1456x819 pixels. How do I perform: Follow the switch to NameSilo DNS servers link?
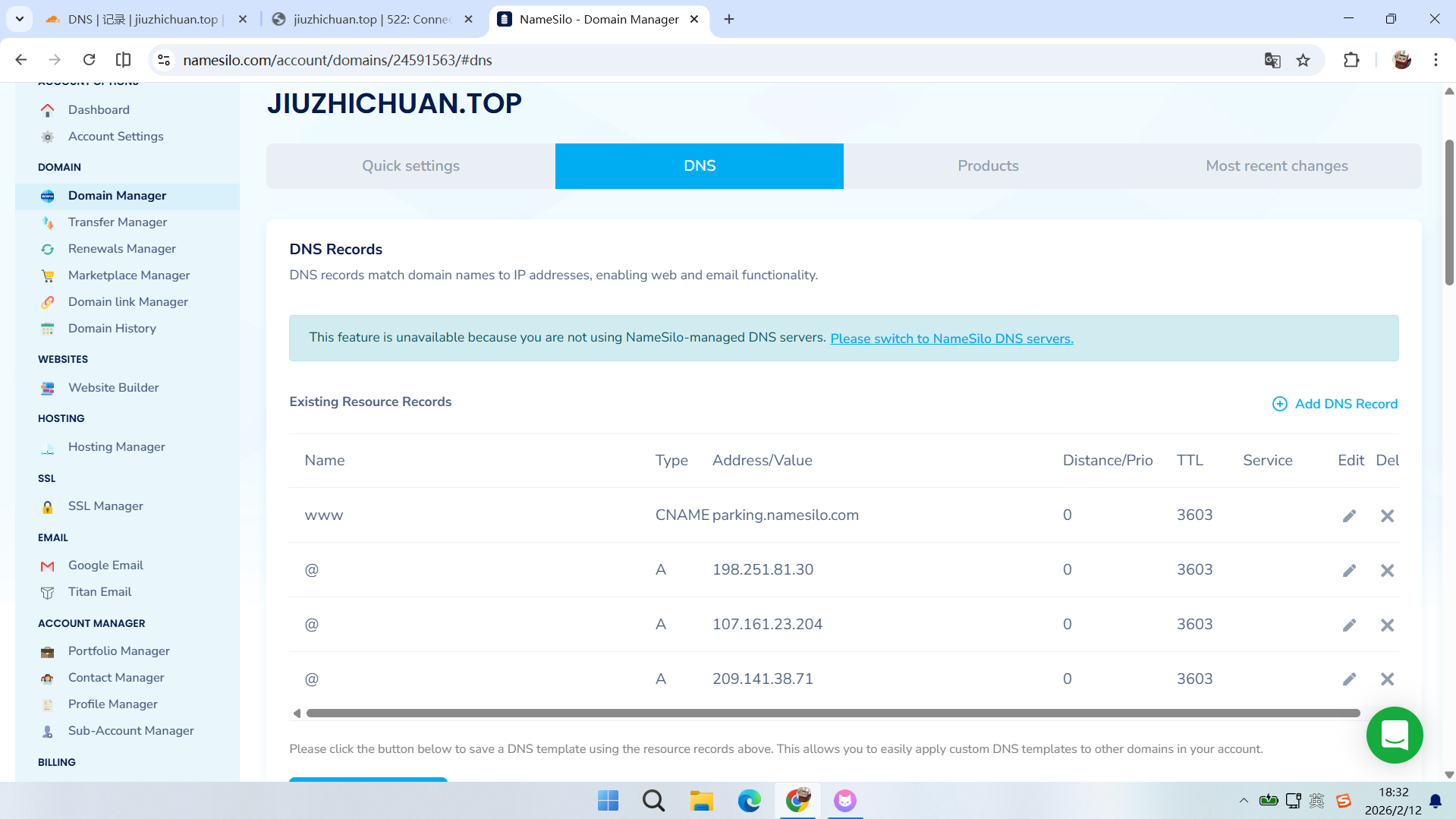(951, 339)
